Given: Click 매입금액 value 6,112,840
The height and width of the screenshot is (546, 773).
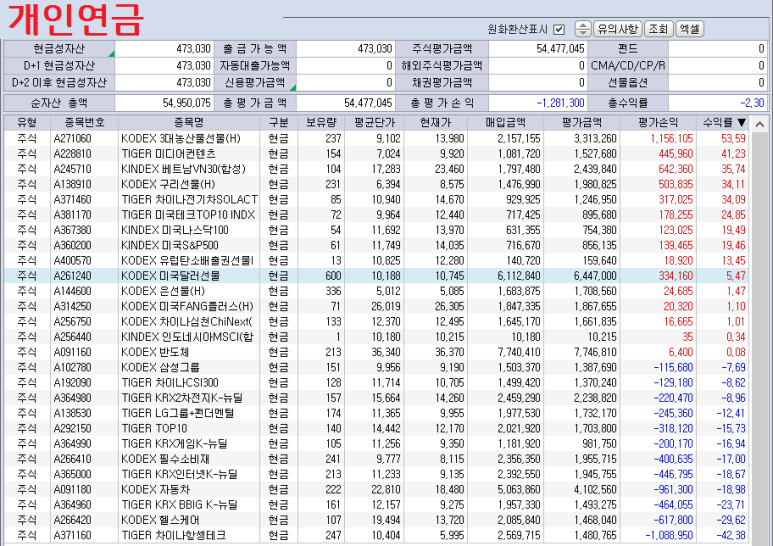Looking at the screenshot, I should [519, 276].
